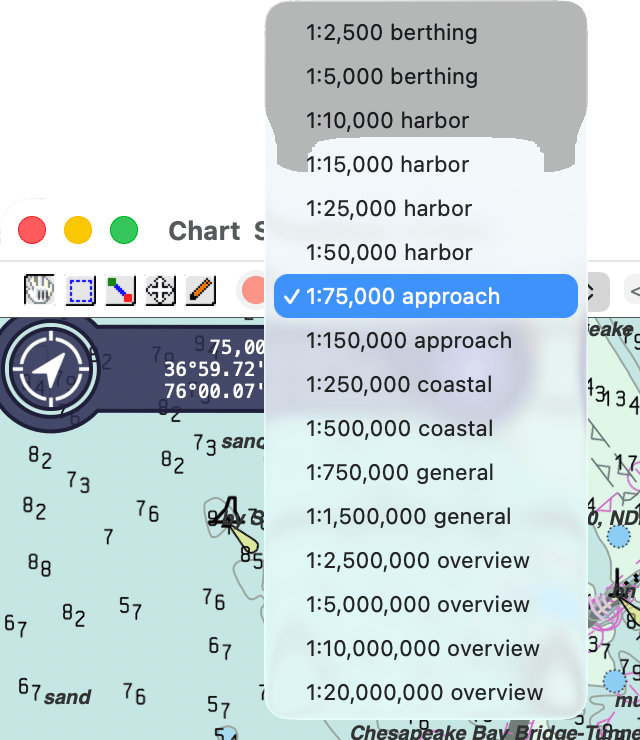Choose 1:10,000 harbor scale
The width and height of the screenshot is (640, 740).
pos(426,120)
